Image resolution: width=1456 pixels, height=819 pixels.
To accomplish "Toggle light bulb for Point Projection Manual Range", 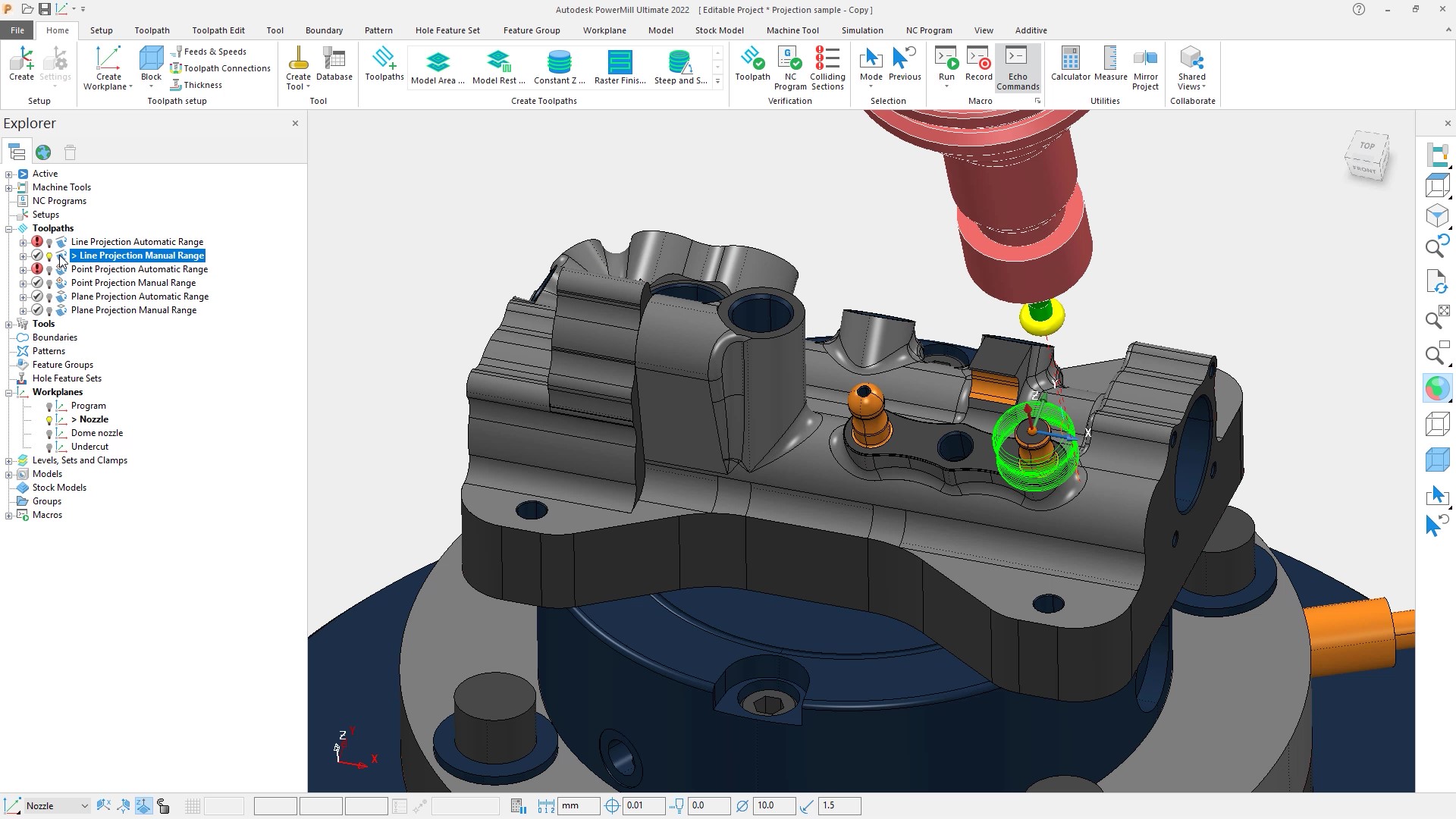I will pos(49,284).
